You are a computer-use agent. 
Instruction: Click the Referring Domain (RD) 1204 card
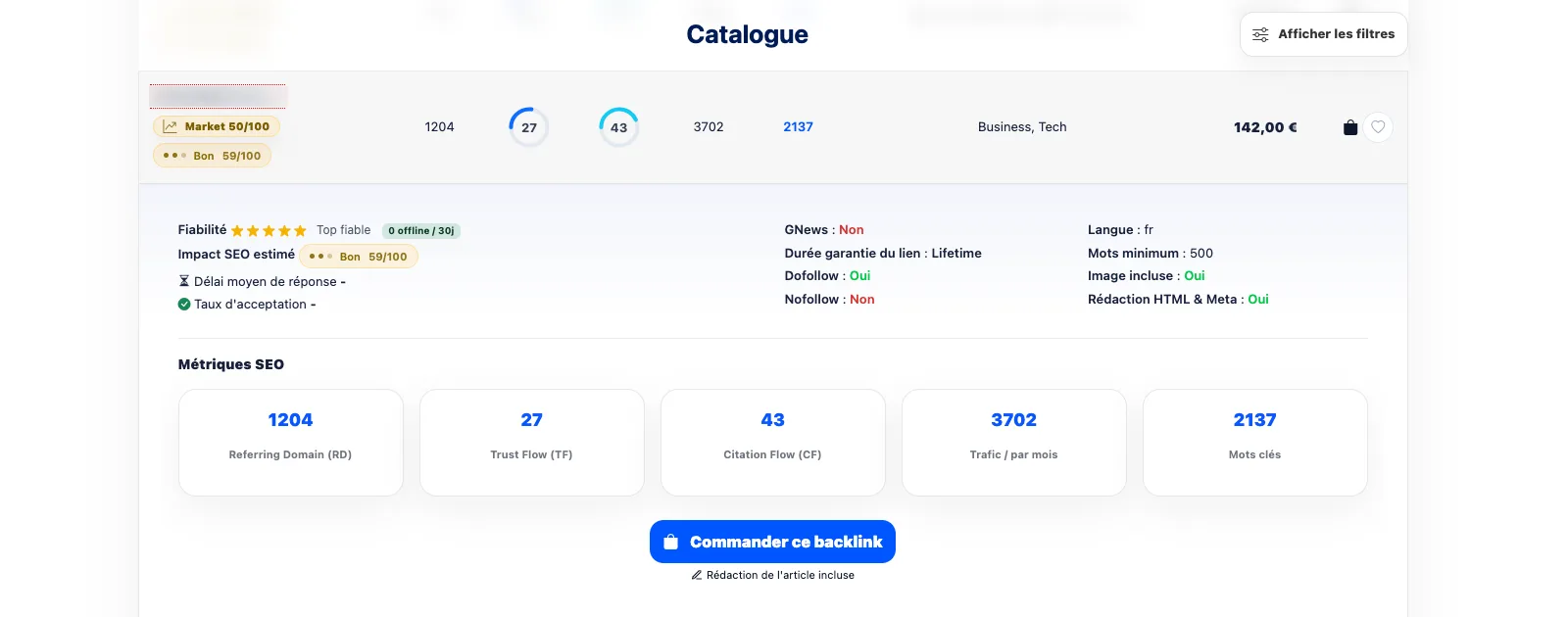coord(291,443)
